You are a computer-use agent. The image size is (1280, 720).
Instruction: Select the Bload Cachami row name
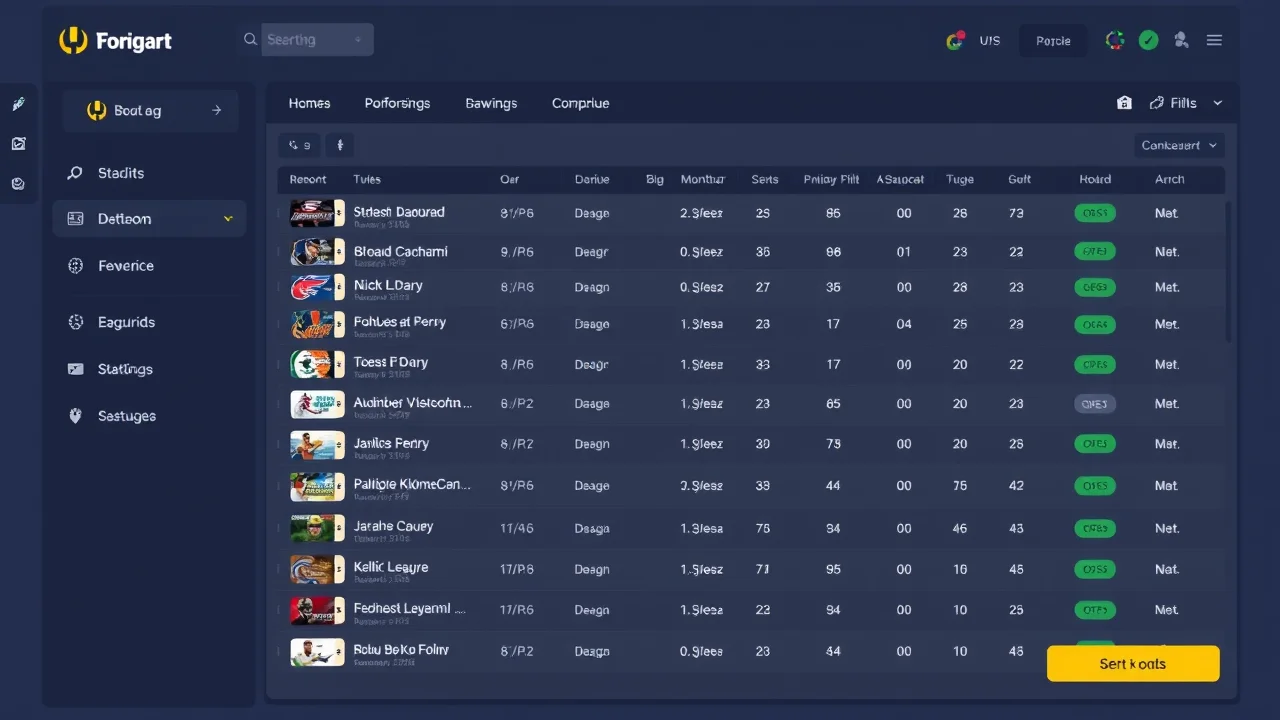[x=400, y=251]
